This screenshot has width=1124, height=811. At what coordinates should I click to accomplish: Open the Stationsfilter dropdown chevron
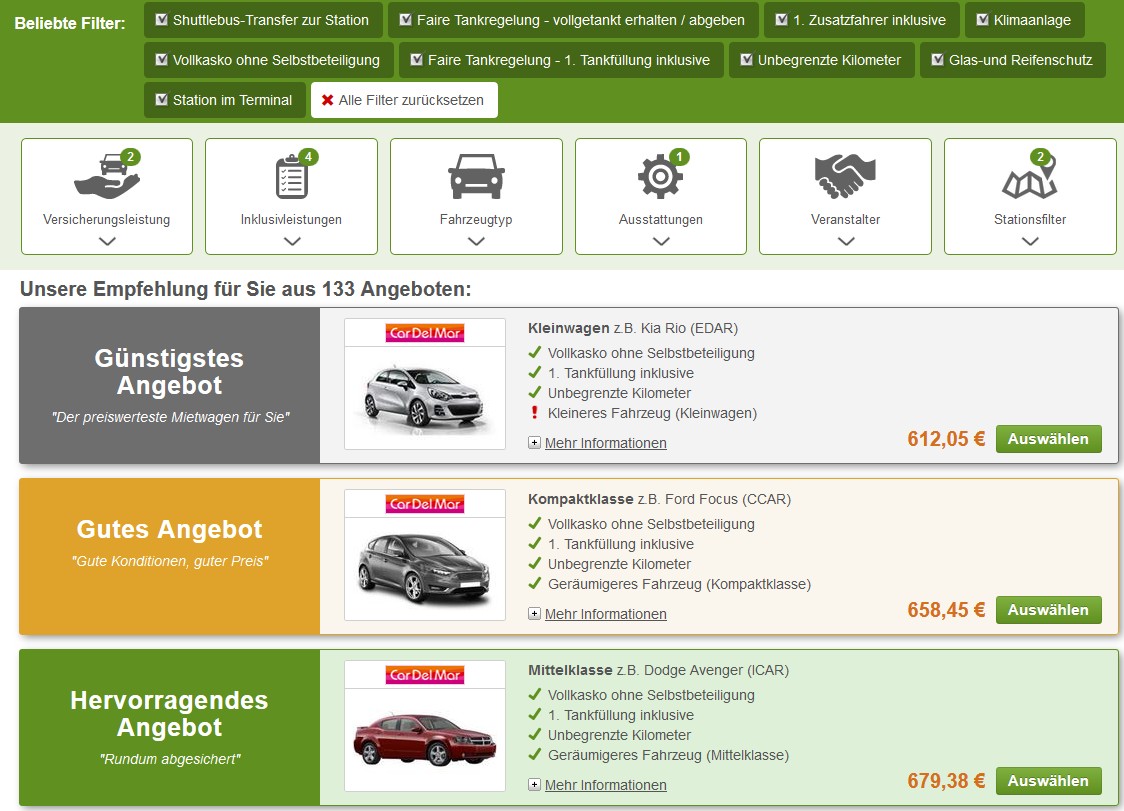pos(1030,241)
